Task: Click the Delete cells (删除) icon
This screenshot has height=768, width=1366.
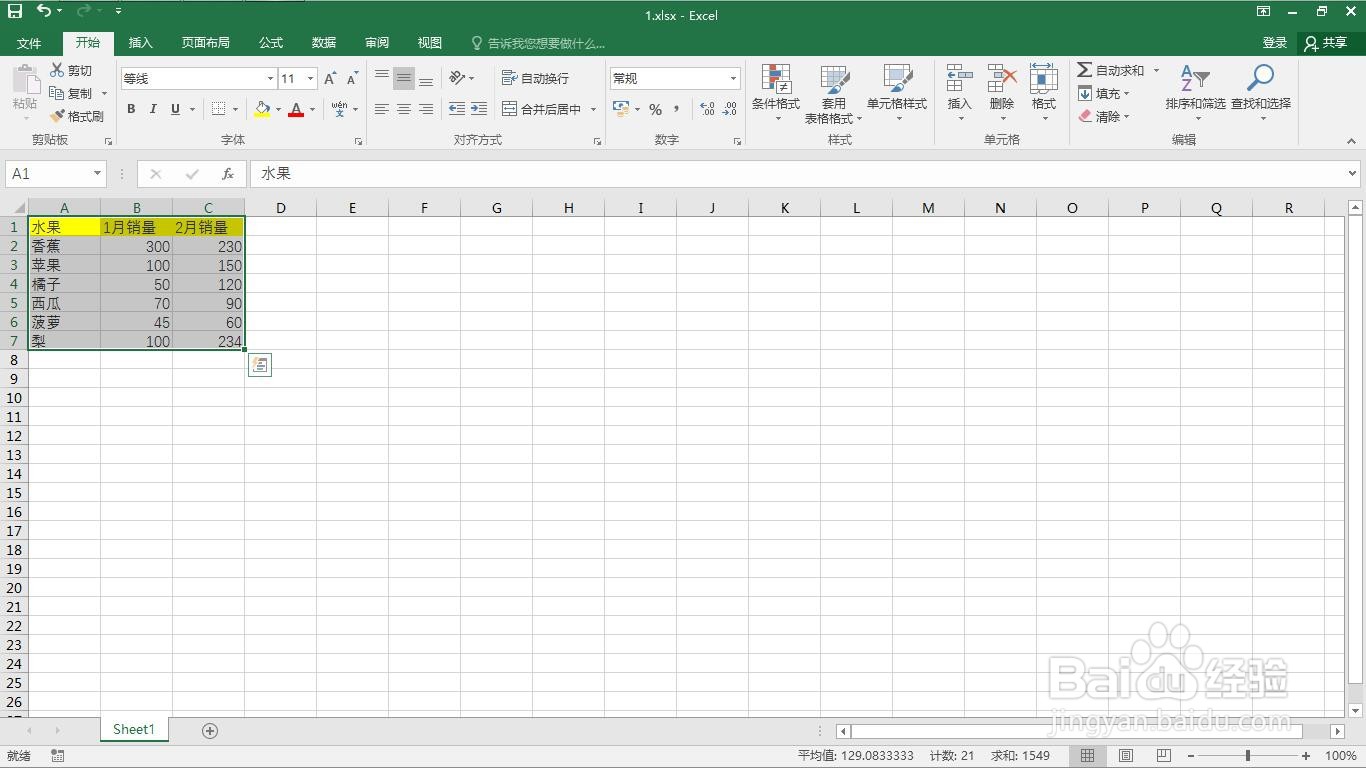Action: (x=1001, y=92)
